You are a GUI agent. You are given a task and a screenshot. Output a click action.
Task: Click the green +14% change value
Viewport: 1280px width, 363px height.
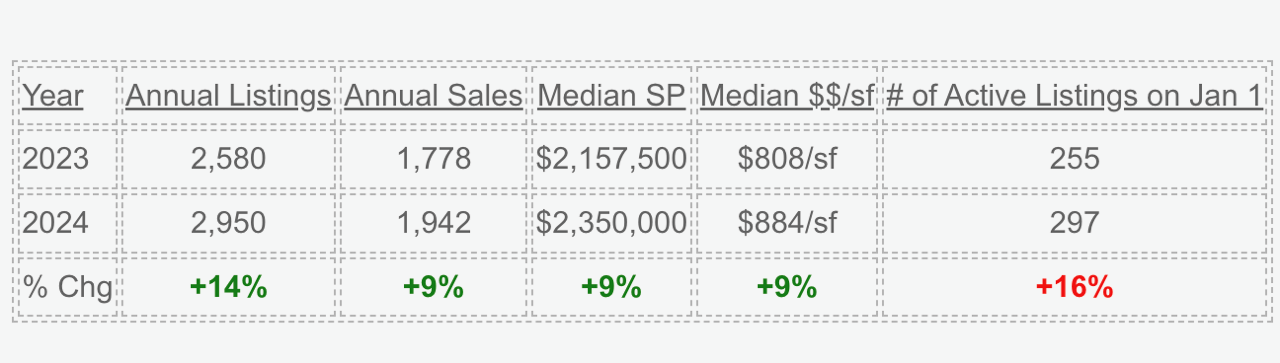[228, 287]
